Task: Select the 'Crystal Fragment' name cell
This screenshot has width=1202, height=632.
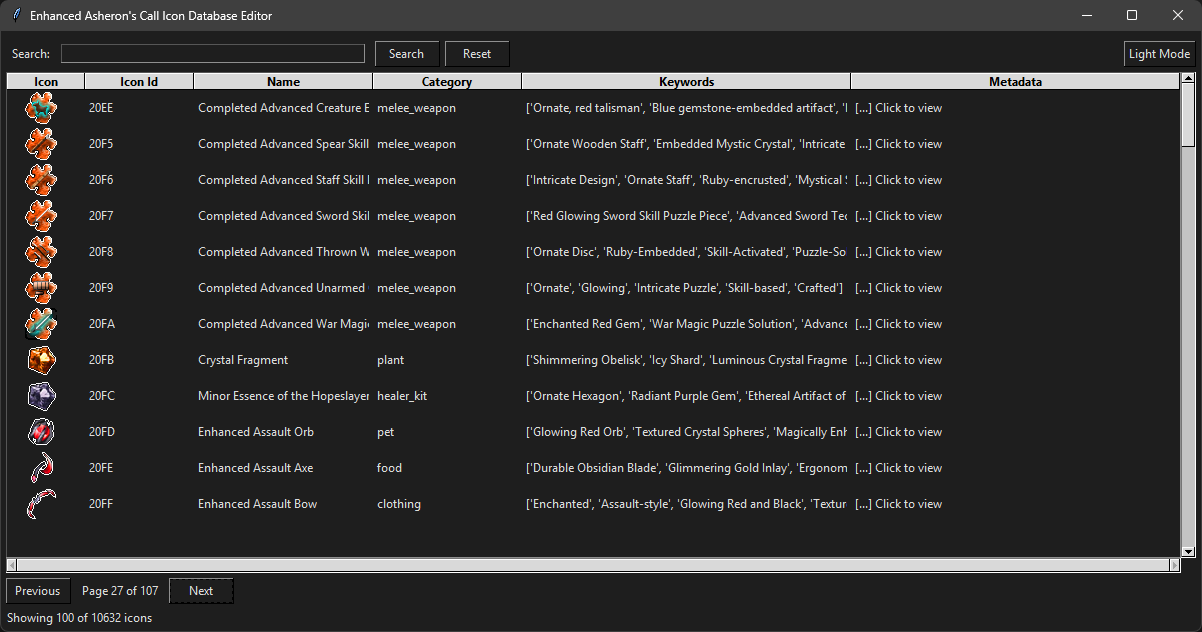Action: pos(243,360)
